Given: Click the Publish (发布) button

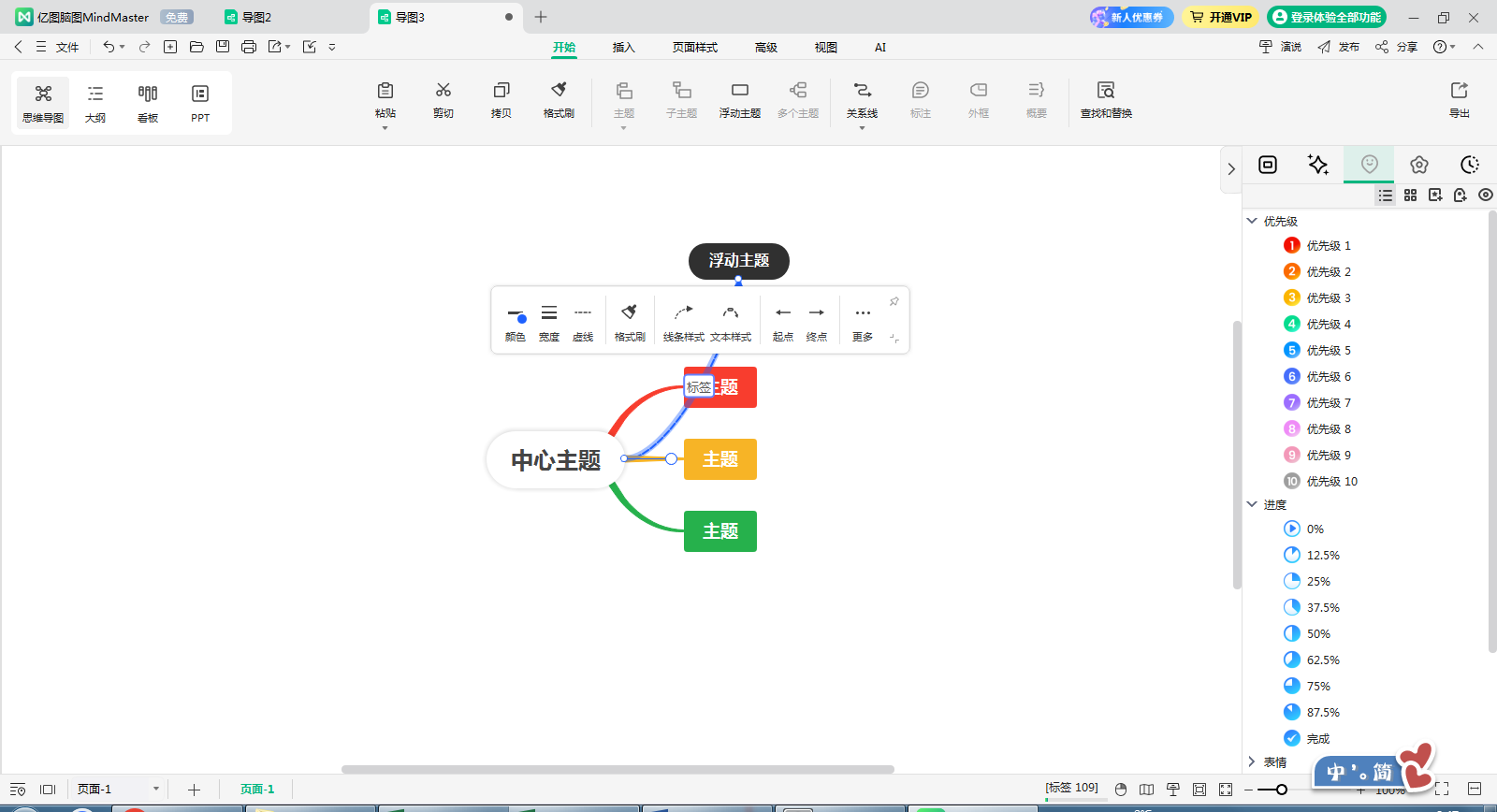Looking at the screenshot, I should point(1339,47).
